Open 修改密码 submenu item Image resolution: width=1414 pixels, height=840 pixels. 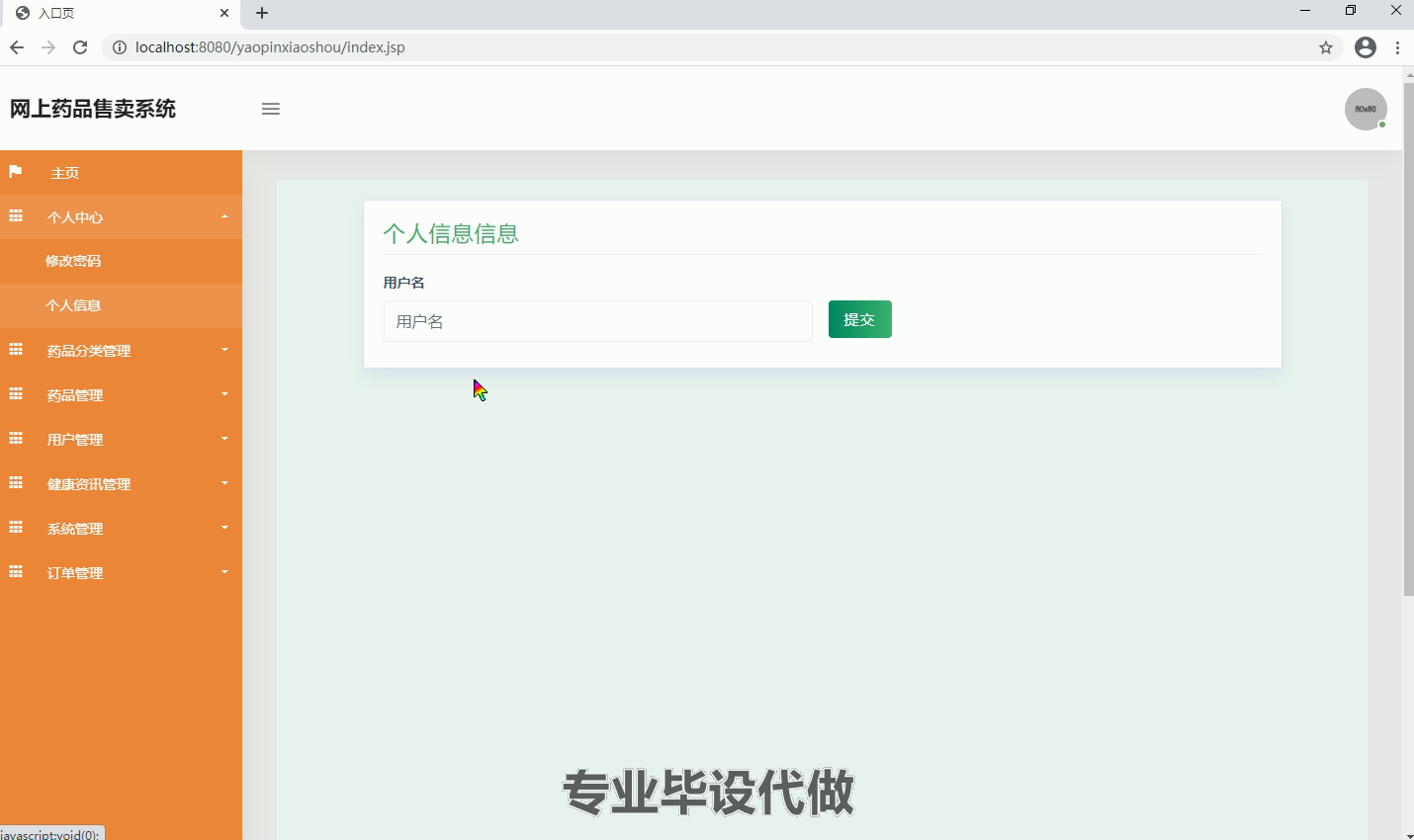121,261
